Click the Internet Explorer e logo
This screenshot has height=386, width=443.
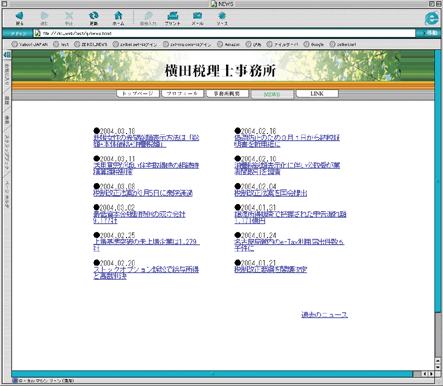point(431,18)
